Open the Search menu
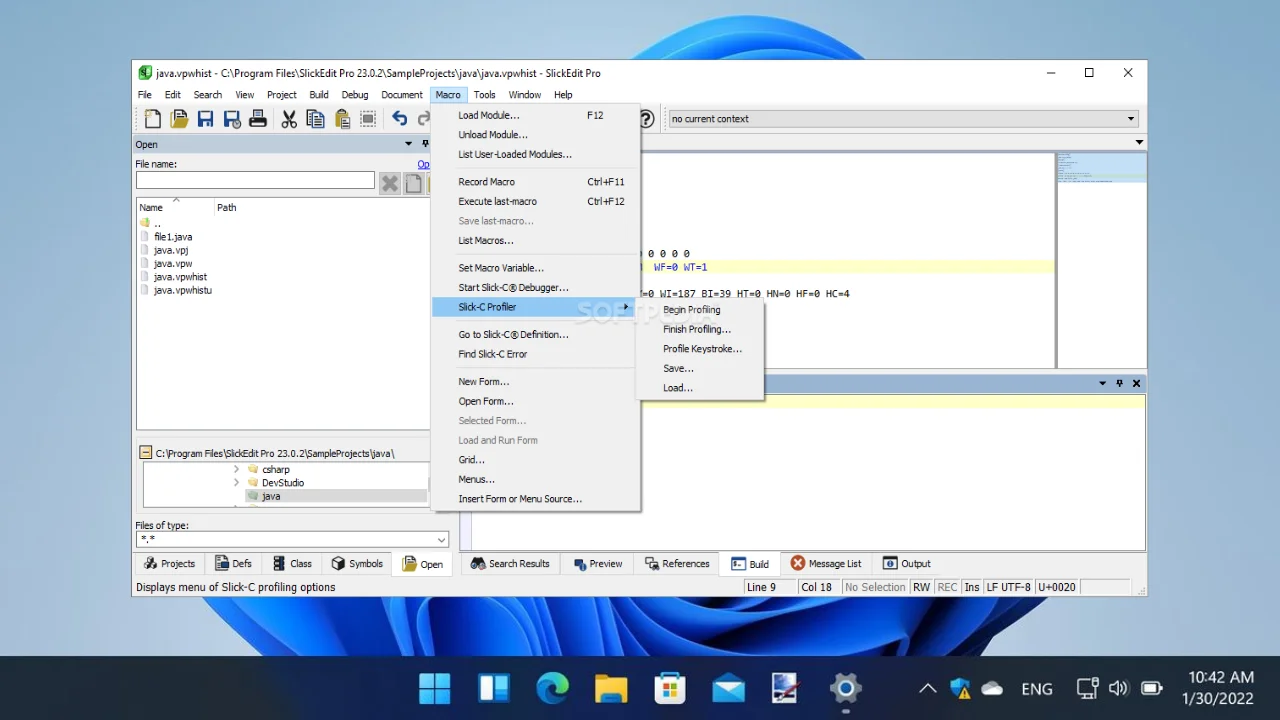The image size is (1280, 720). tap(208, 95)
